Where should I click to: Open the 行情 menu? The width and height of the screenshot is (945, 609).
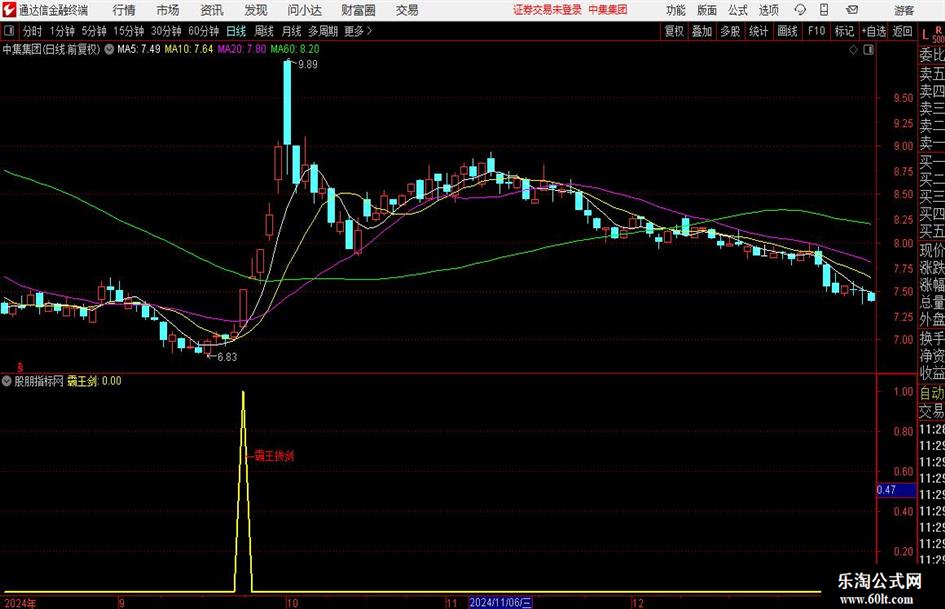click(124, 10)
